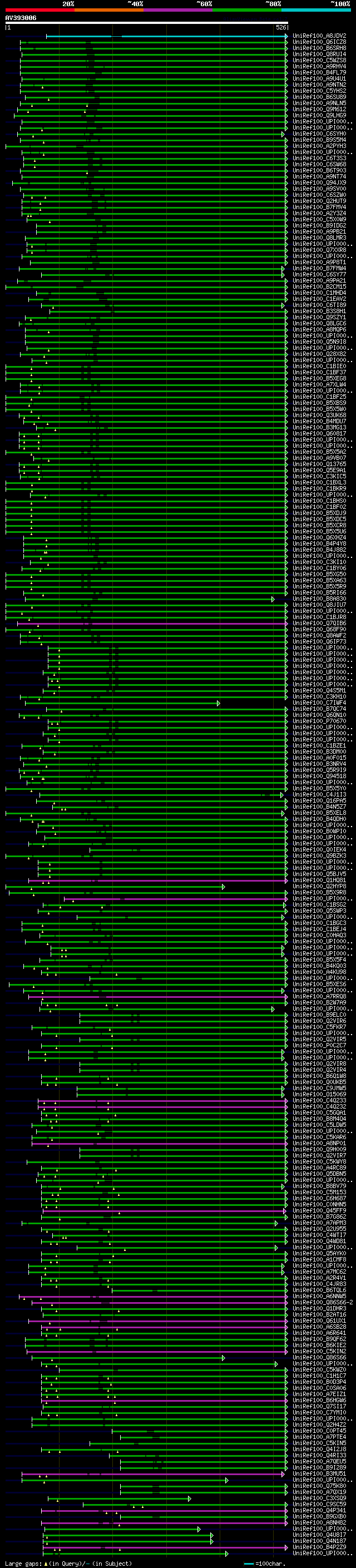Open hit UniRef100_Q2HUT9
356x1568 pixels.
[319, 201]
